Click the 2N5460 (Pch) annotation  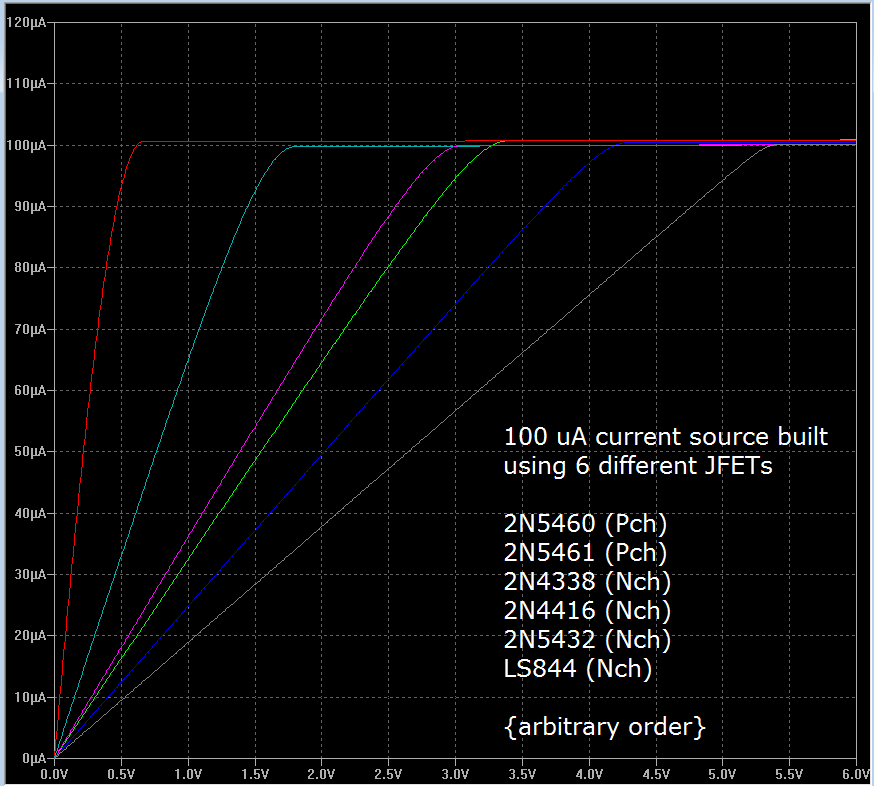[x=585, y=524]
